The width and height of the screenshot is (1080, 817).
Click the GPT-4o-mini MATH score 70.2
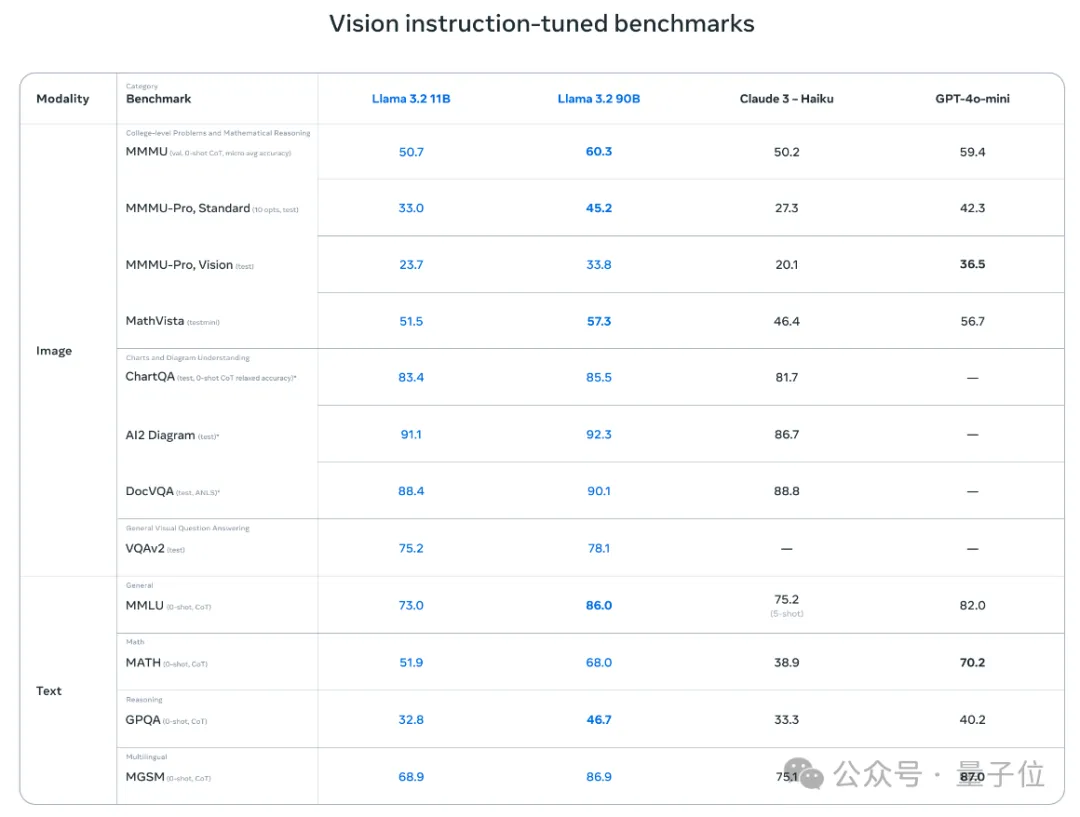point(972,663)
